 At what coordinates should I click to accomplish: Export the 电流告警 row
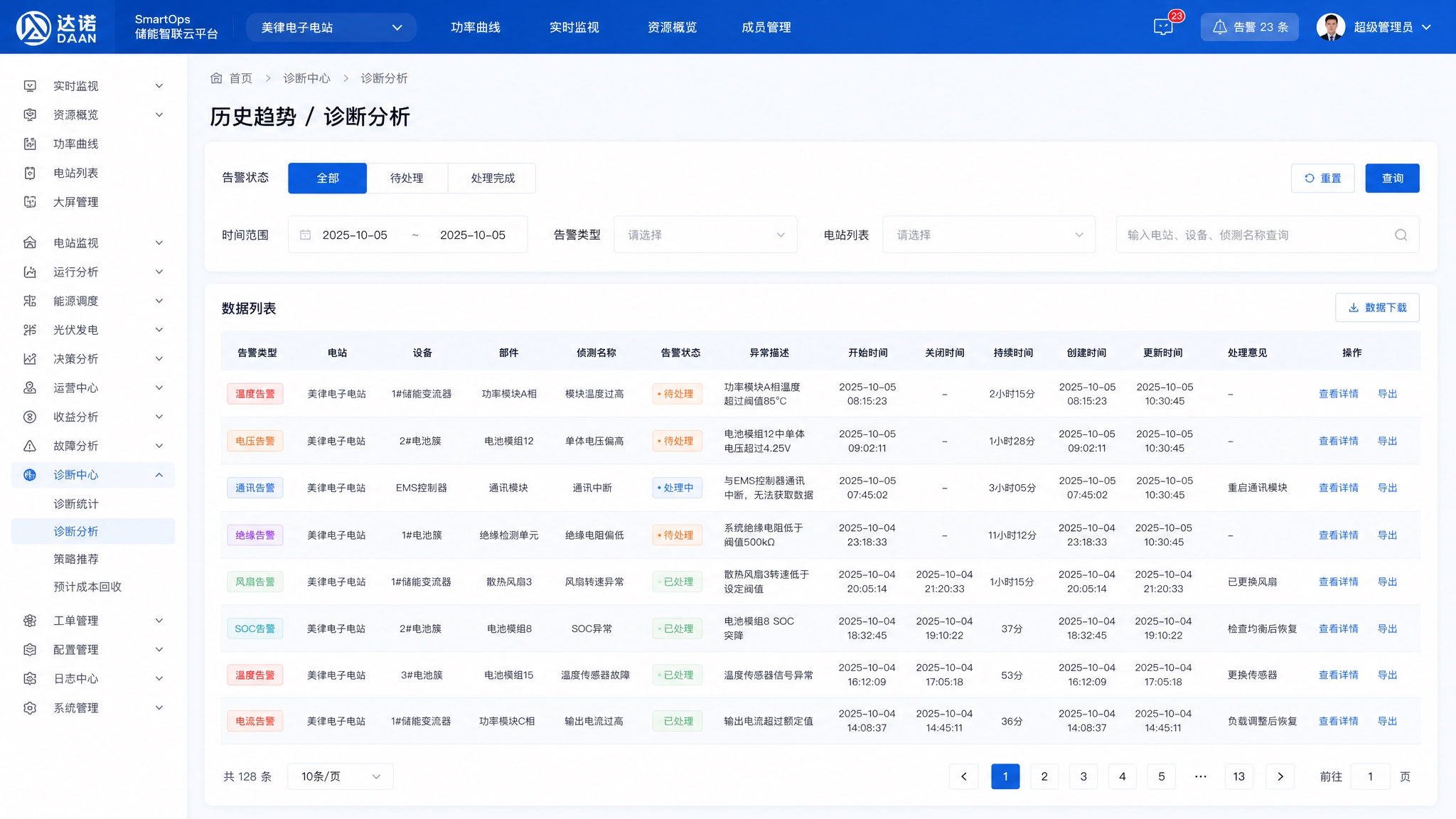[x=1388, y=722]
